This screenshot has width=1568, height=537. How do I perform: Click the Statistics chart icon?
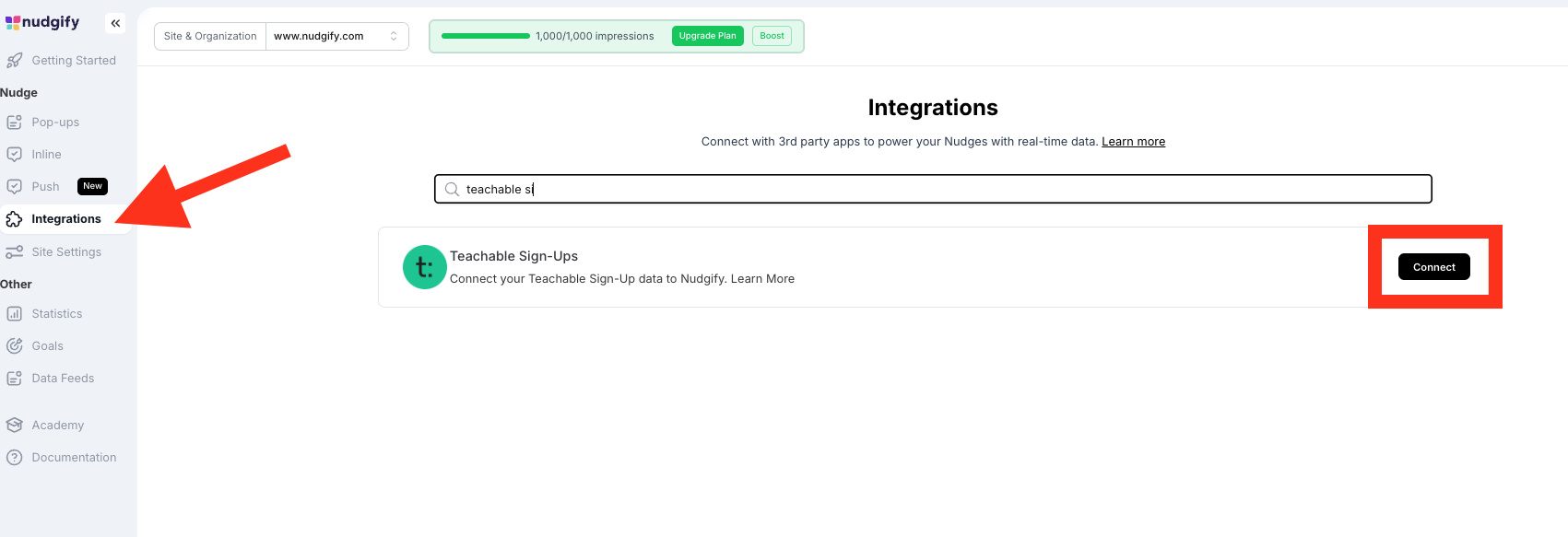pos(14,314)
